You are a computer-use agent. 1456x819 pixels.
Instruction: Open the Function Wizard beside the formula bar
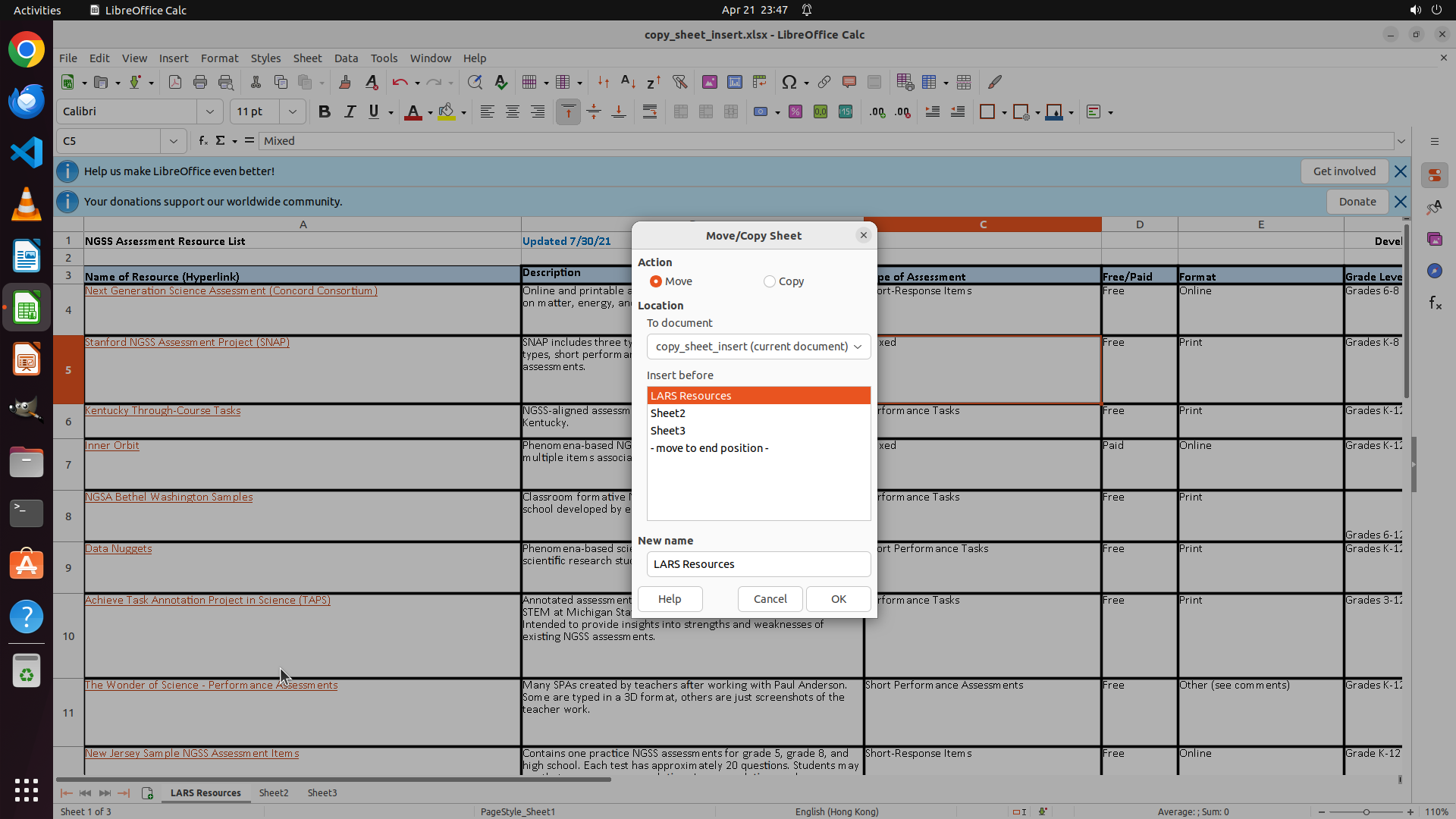pyautogui.click(x=202, y=141)
